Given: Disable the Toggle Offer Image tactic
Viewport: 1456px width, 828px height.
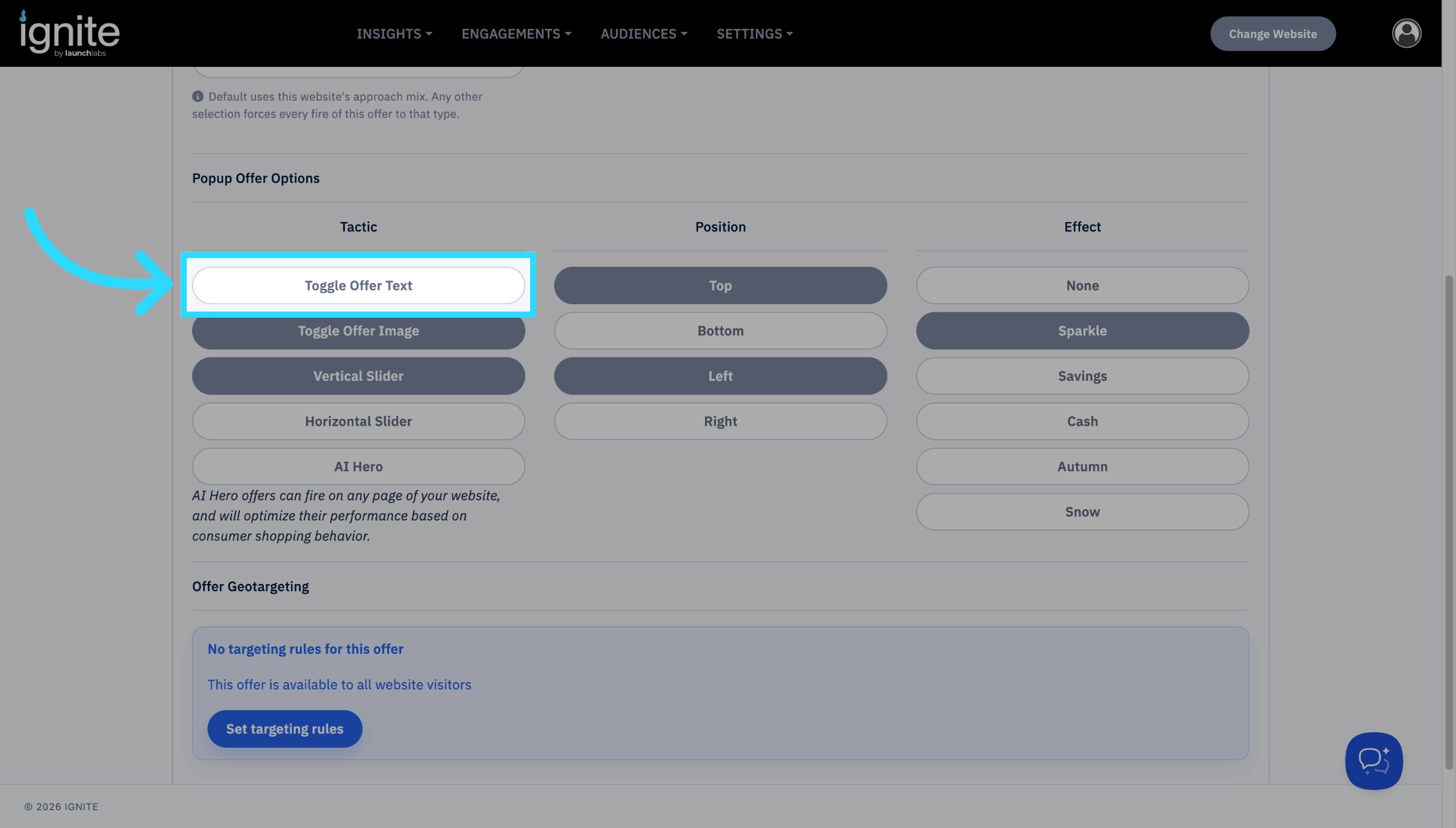Looking at the screenshot, I should click(x=358, y=331).
